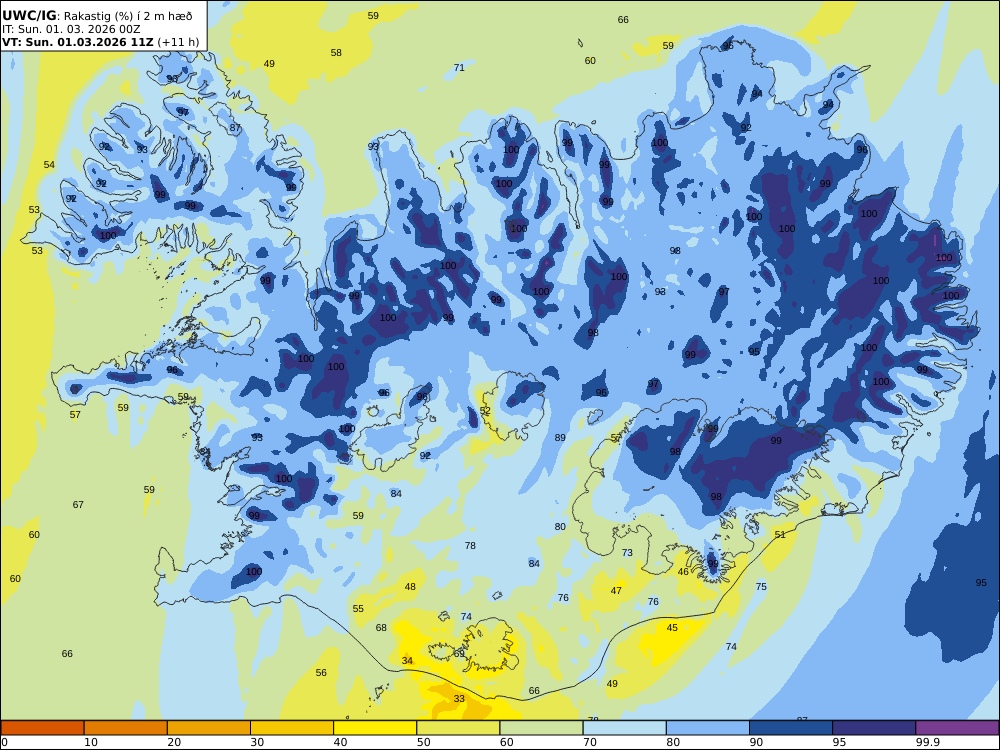Click the 0–10 dark orange legend swatch
1000x750 pixels.
click(x=42, y=728)
